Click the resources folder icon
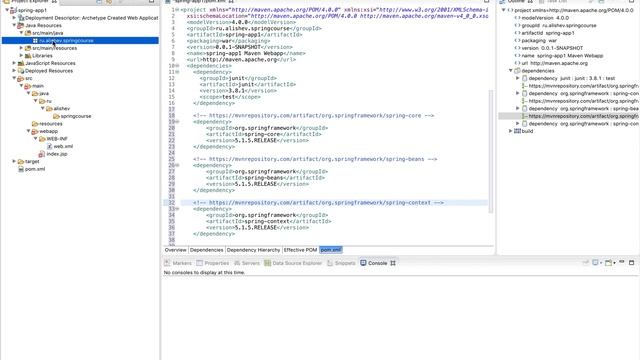This screenshot has width=640, height=360. click(x=35, y=124)
